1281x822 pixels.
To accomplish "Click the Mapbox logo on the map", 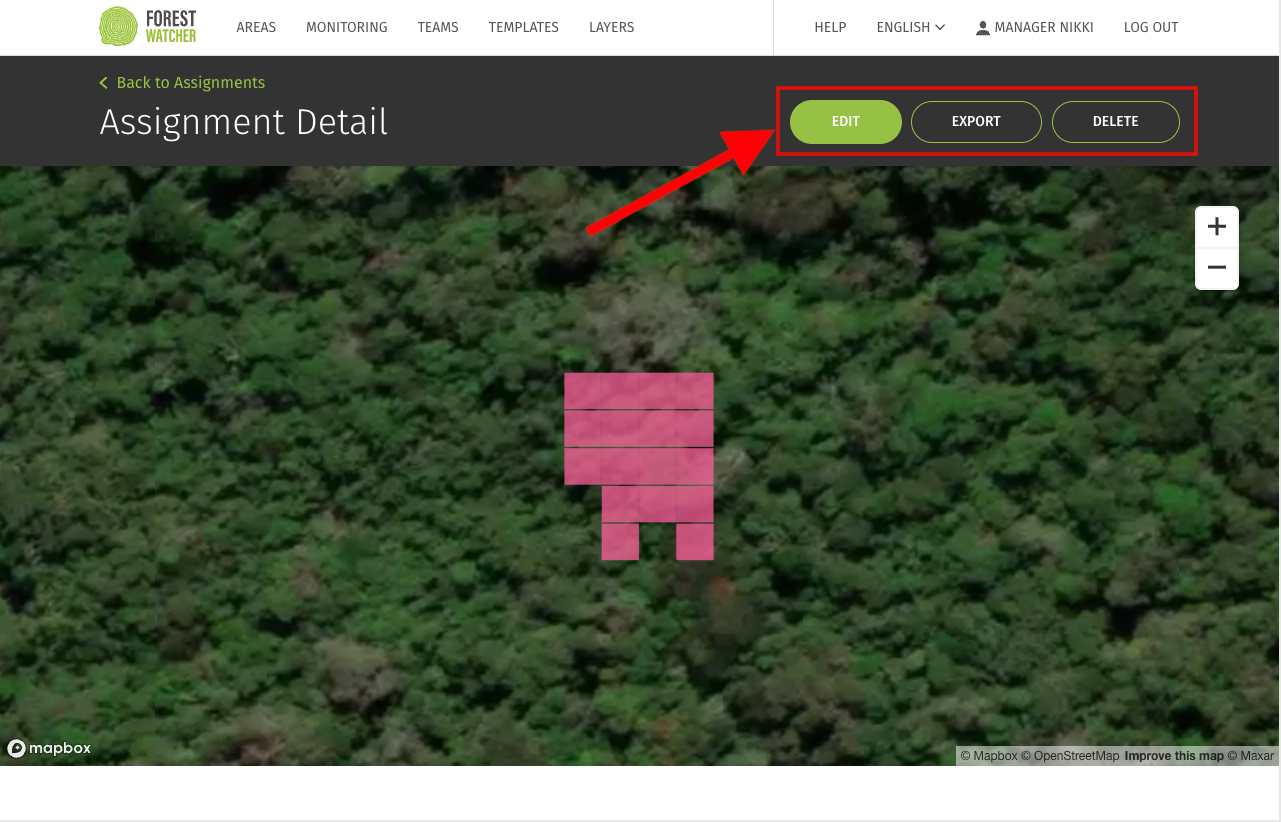I will point(48,748).
